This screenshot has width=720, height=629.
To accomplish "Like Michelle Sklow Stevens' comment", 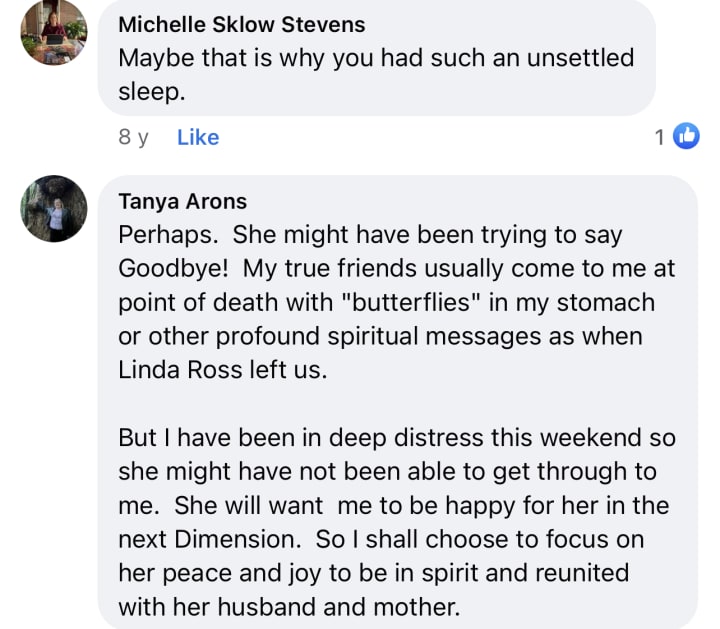I will tap(197, 138).
